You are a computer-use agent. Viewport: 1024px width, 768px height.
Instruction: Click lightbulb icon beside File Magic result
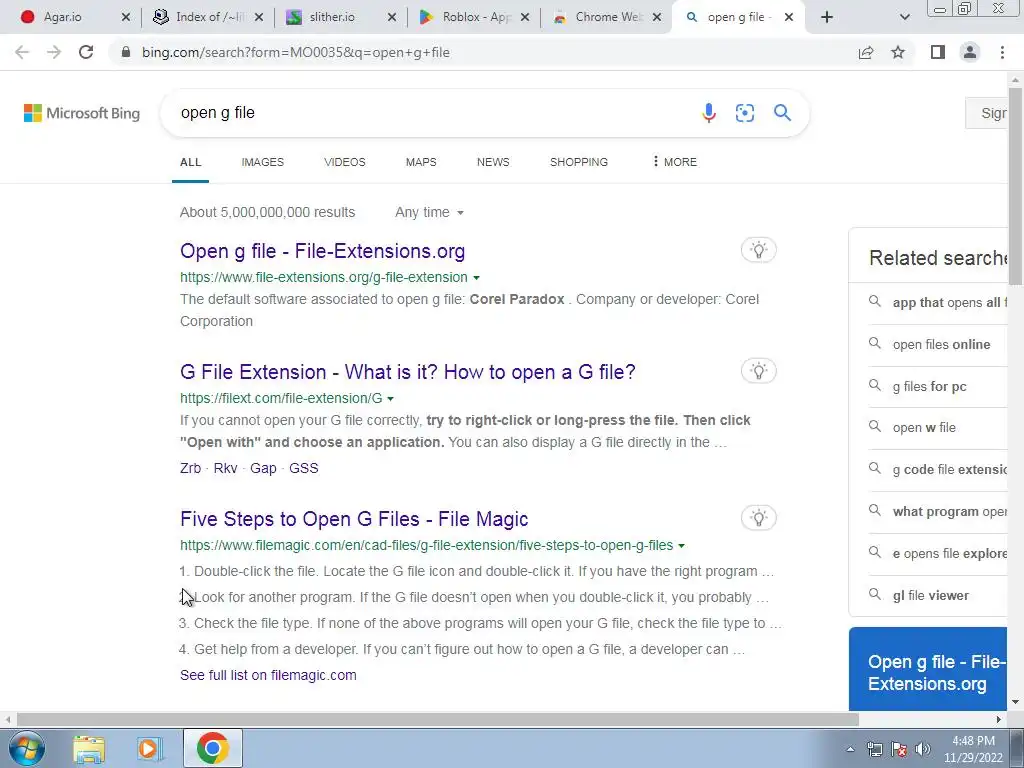click(758, 518)
